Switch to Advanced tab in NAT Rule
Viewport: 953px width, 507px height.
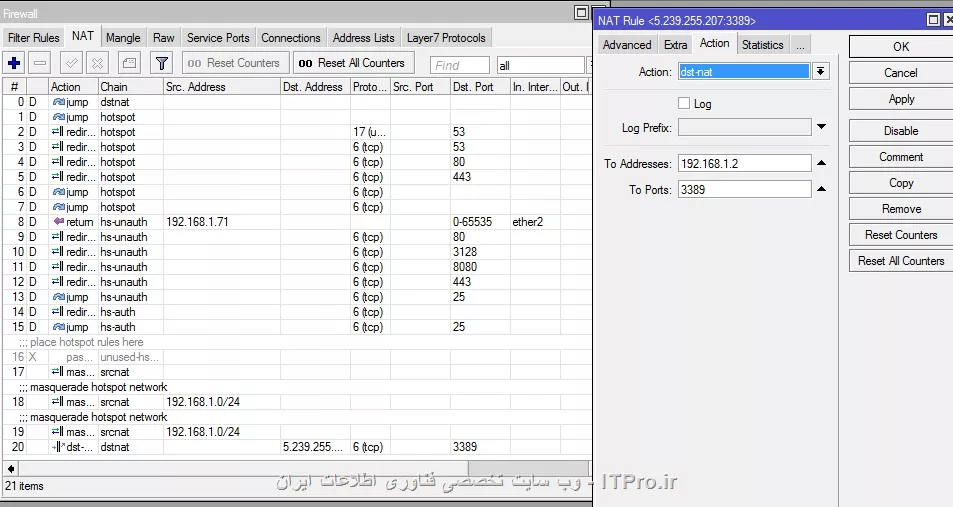pos(627,45)
